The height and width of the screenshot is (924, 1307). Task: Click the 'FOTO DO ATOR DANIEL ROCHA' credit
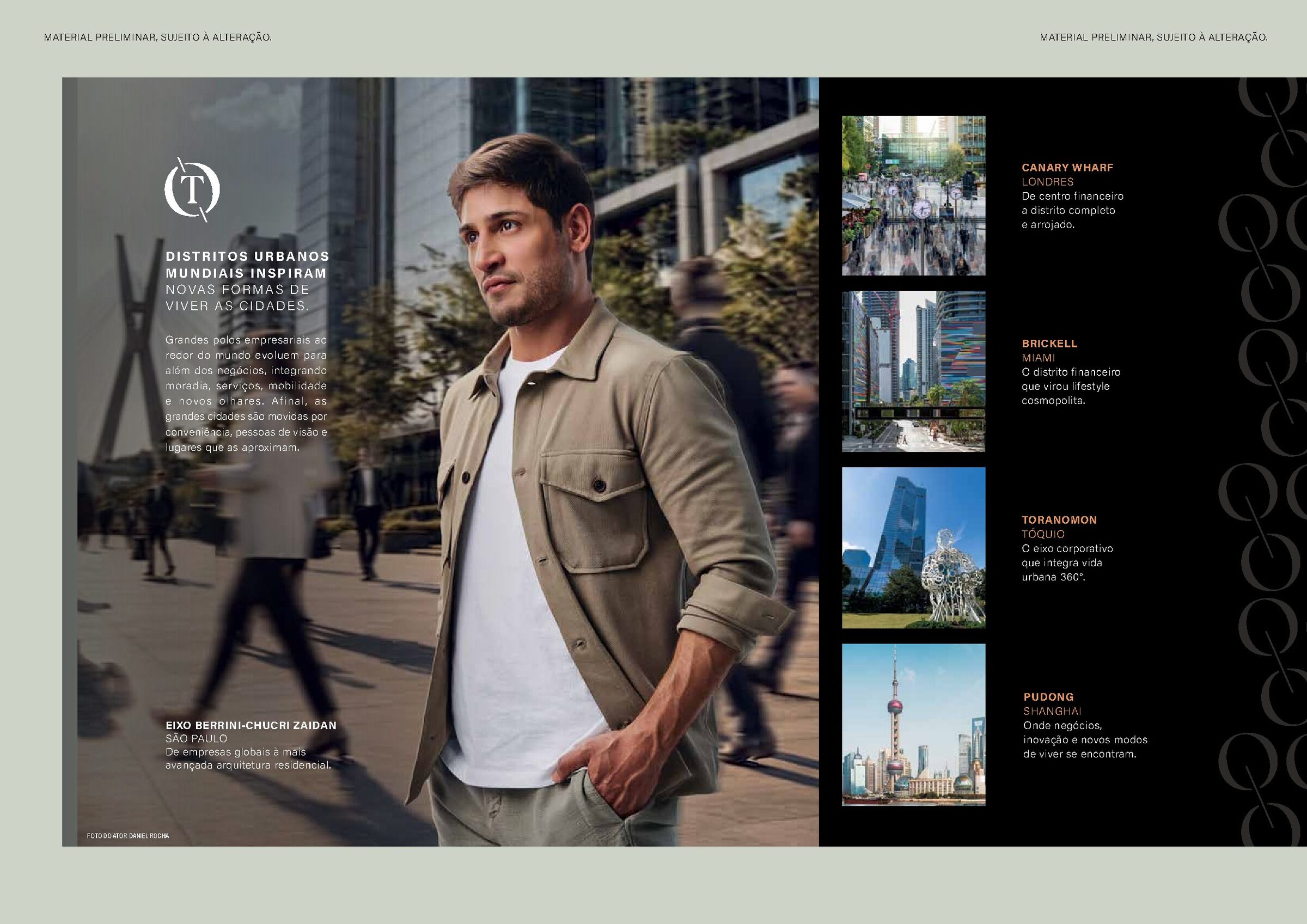click(127, 836)
